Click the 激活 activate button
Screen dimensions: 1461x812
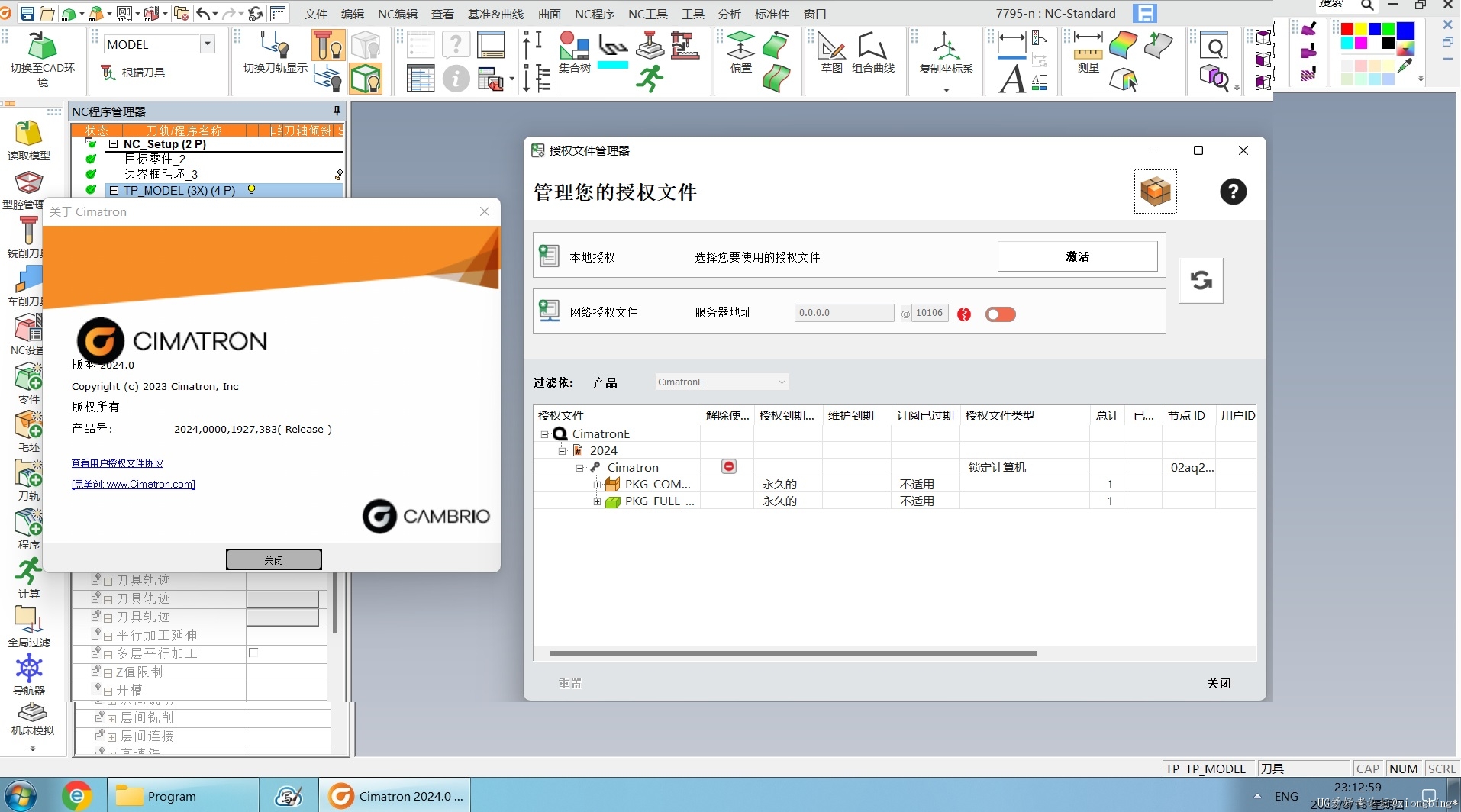1077,256
